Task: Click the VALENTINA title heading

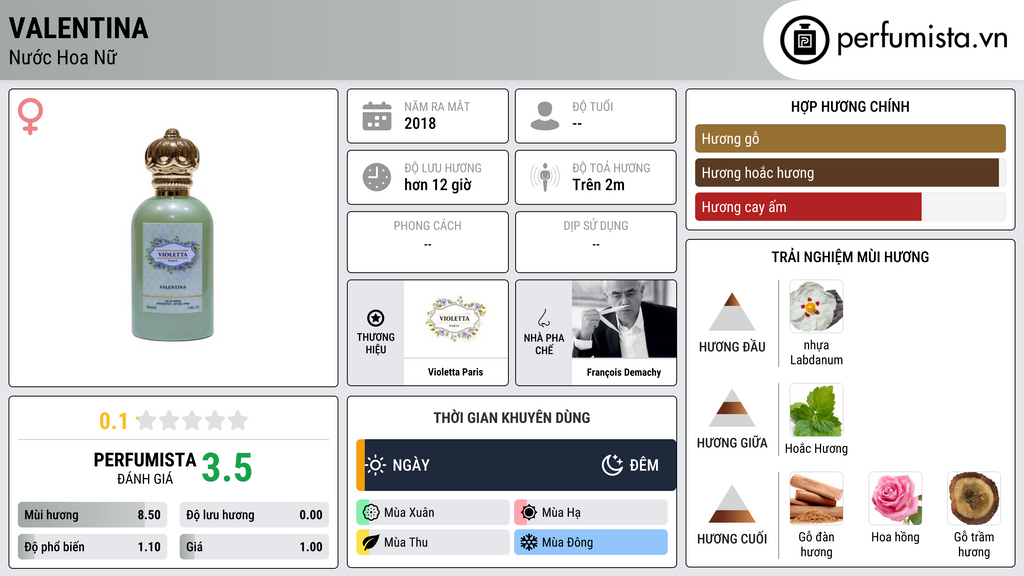Action: tap(78, 28)
